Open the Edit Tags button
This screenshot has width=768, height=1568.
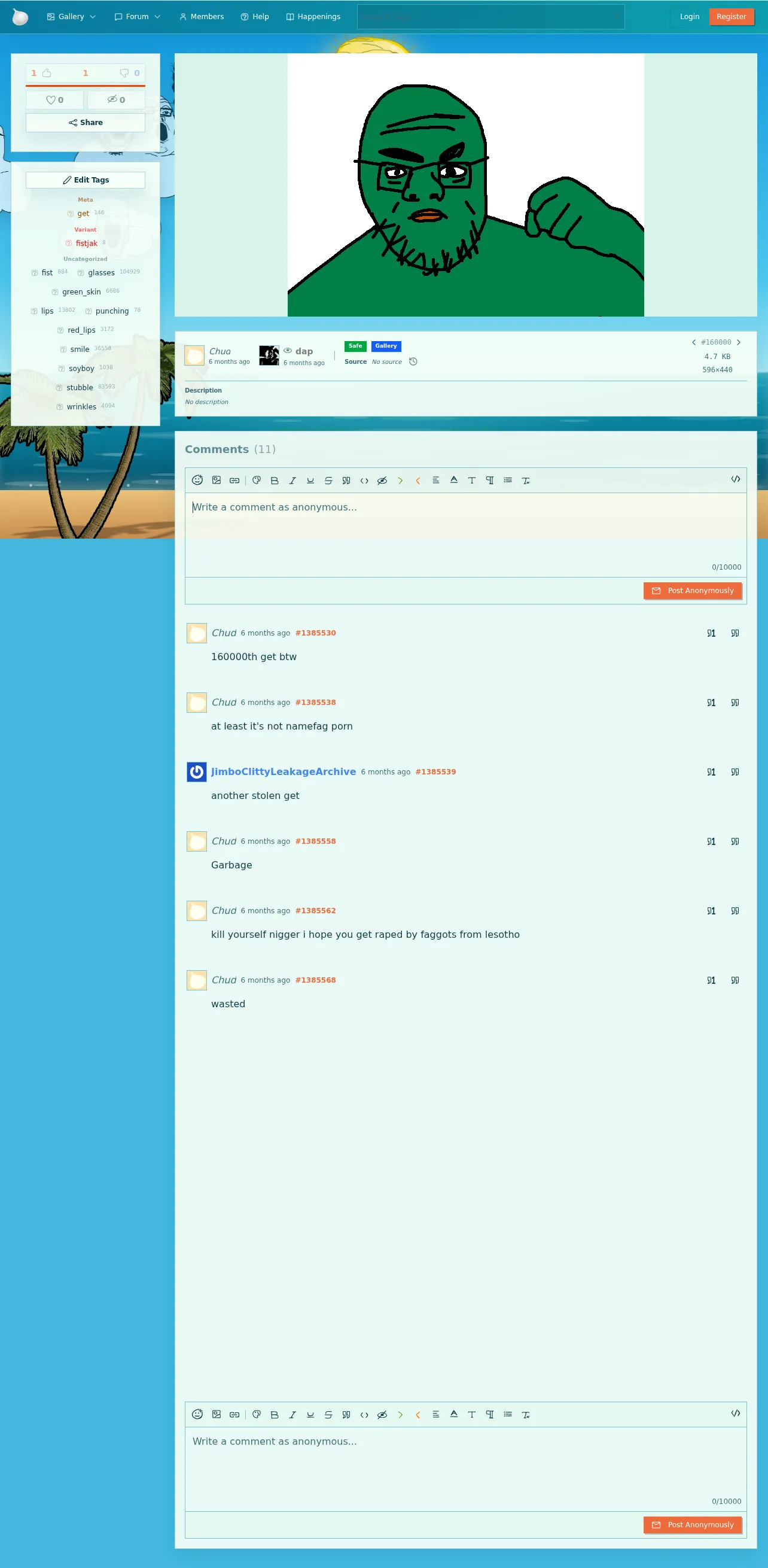[x=85, y=180]
